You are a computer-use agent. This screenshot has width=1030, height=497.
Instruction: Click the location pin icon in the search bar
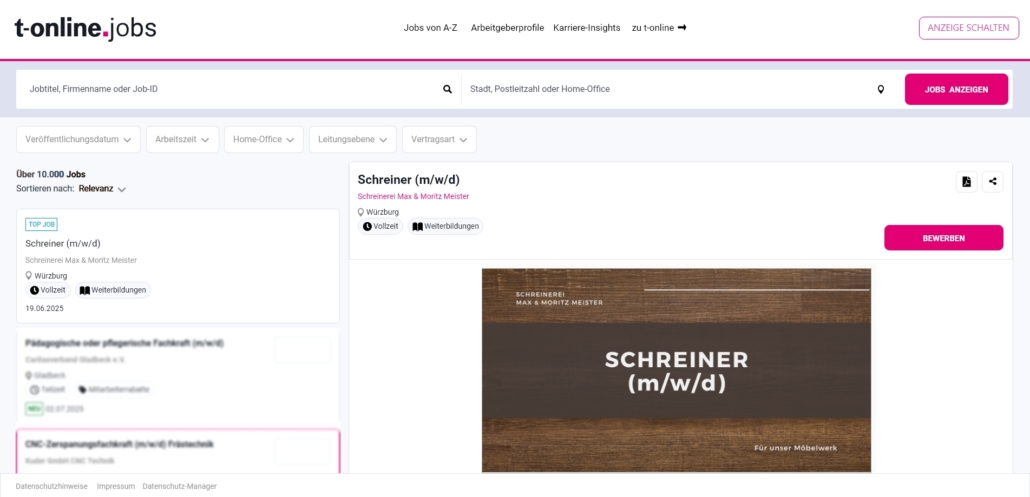[x=881, y=89]
